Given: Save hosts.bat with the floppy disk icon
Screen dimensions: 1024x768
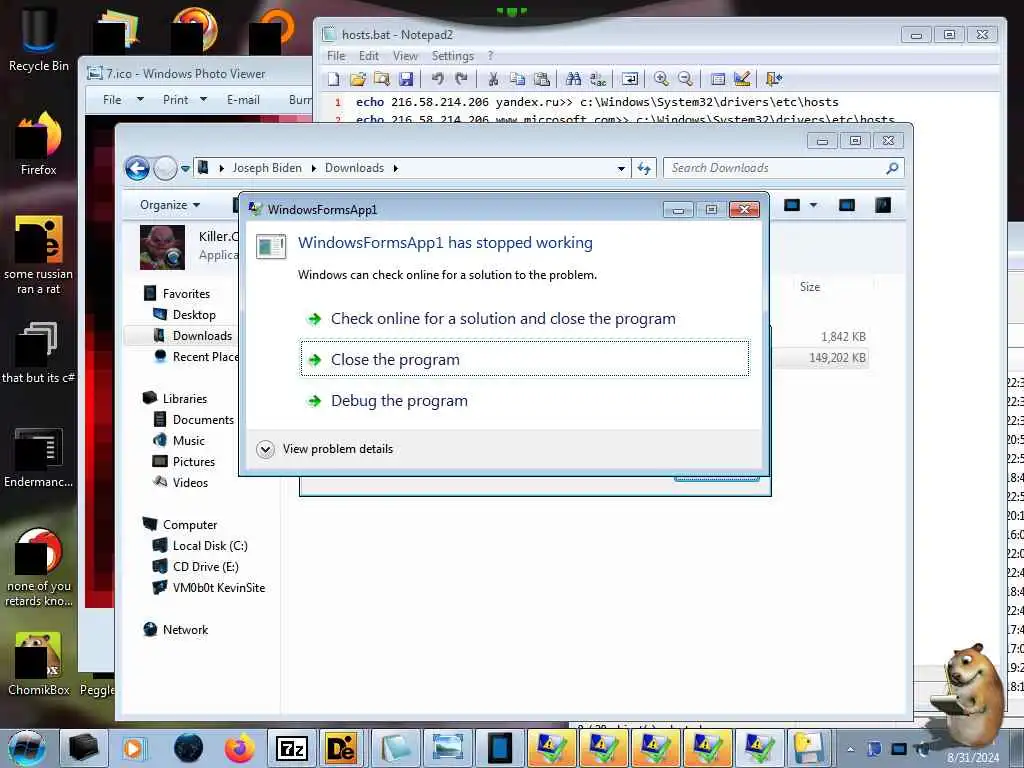Looking at the screenshot, I should [x=406, y=79].
